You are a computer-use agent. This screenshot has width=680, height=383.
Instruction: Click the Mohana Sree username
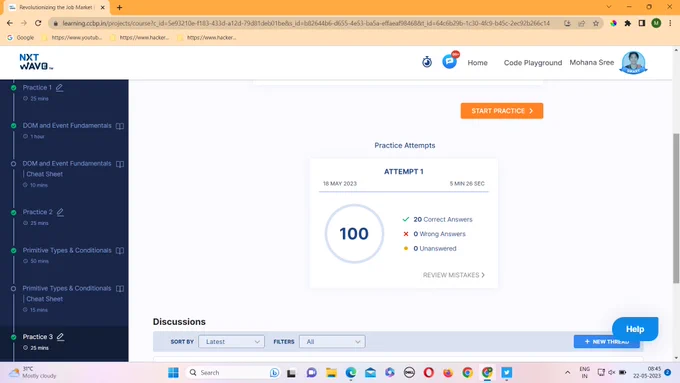click(592, 62)
